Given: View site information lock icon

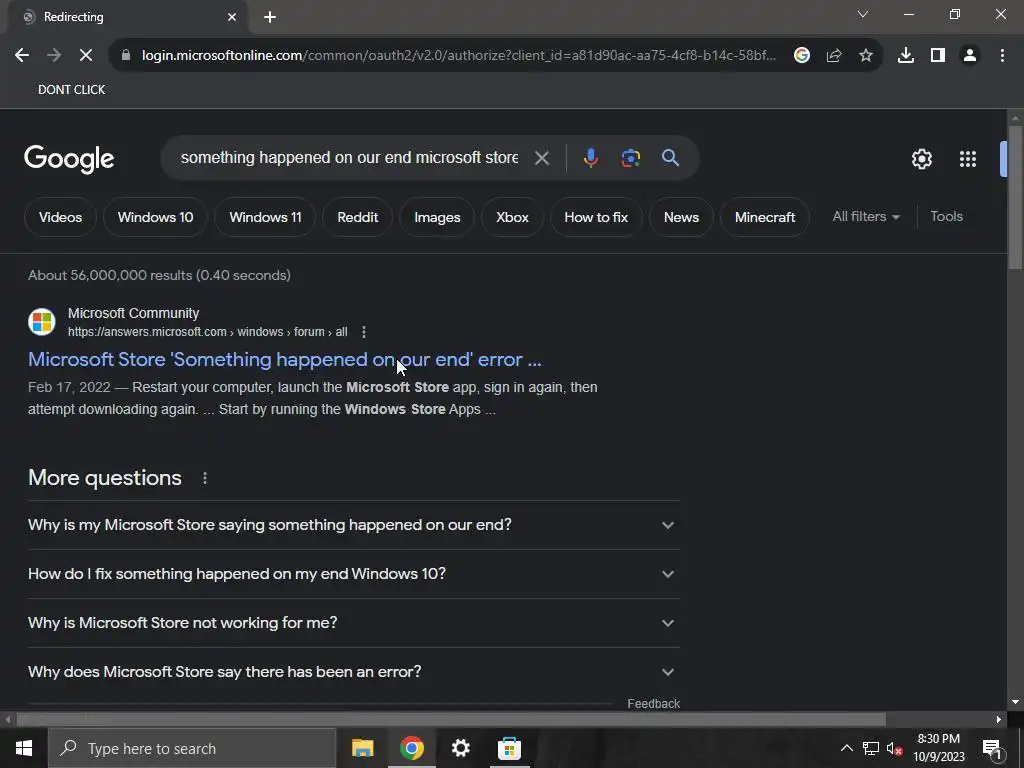Looking at the screenshot, I should (126, 56).
